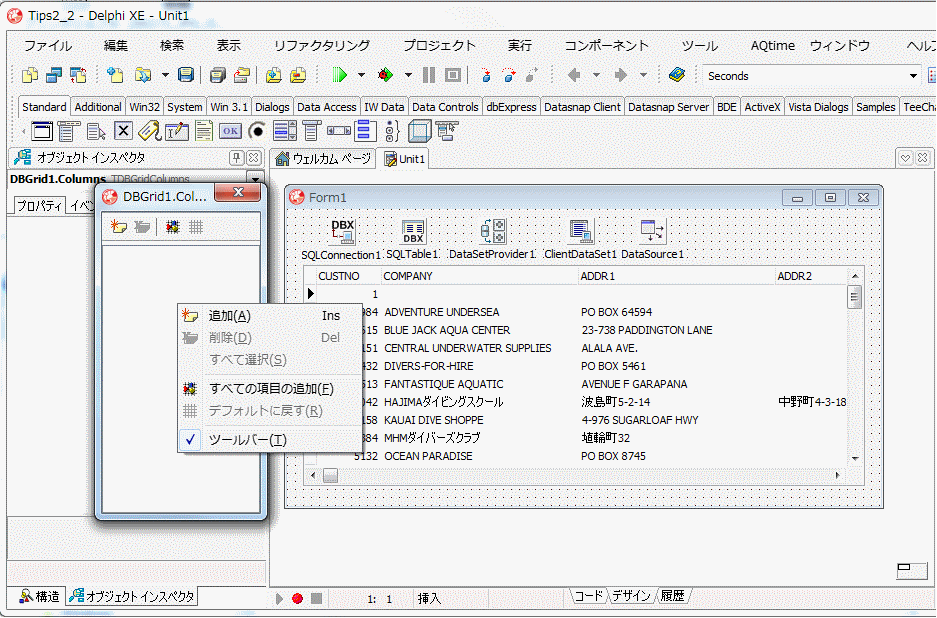This screenshot has width=937, height=618.
Task: Switch to the dbExpress palette tab
Action: point(511,107)
